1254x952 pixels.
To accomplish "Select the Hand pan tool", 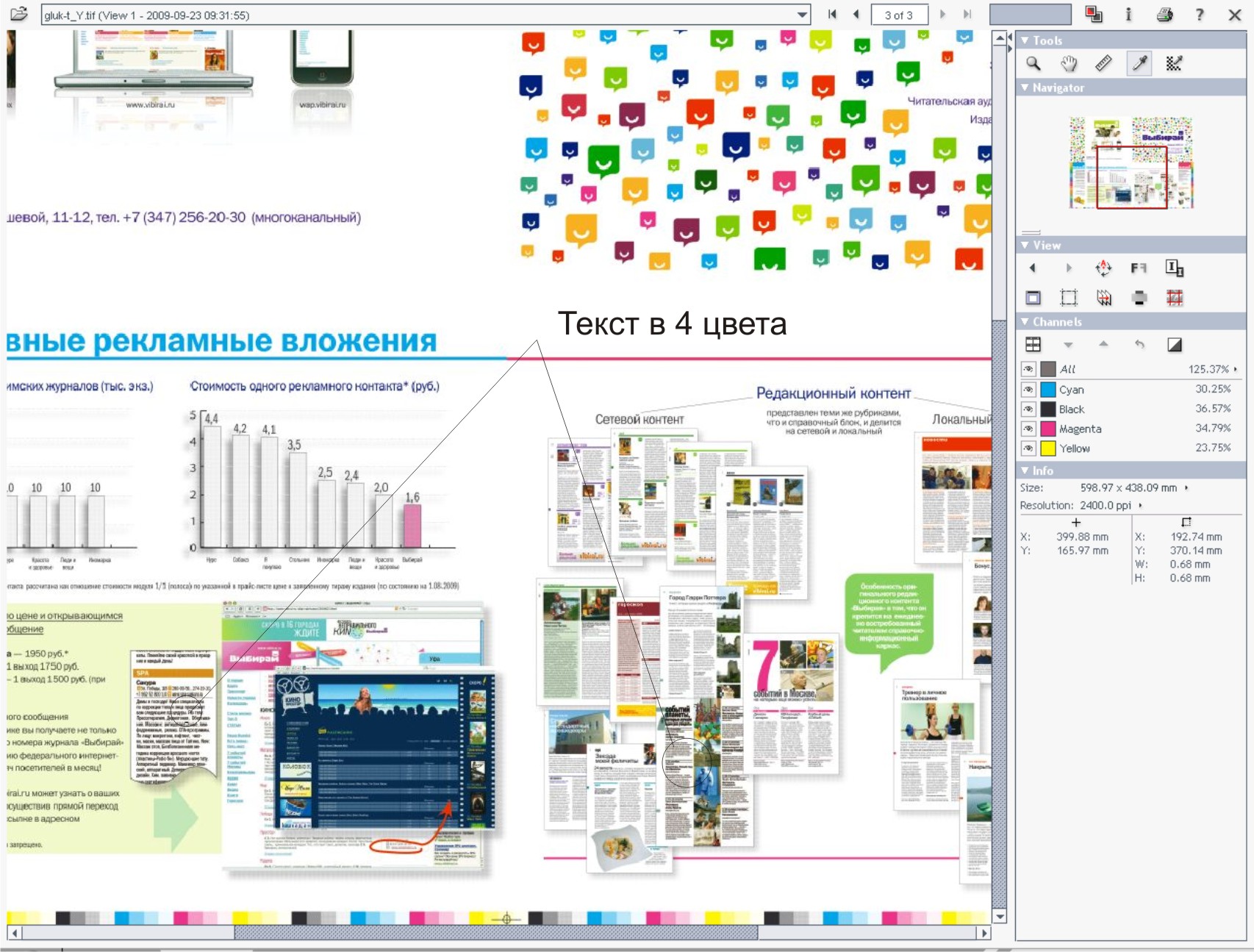I will [x=1069, y=63].
